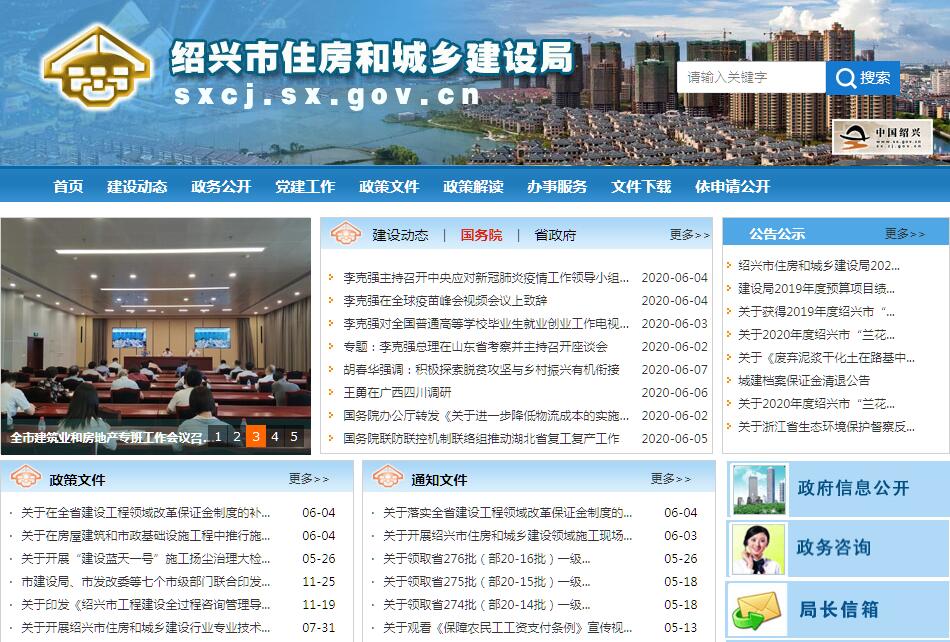Open the 局长信箱 envelope icon

coord(759,608)
